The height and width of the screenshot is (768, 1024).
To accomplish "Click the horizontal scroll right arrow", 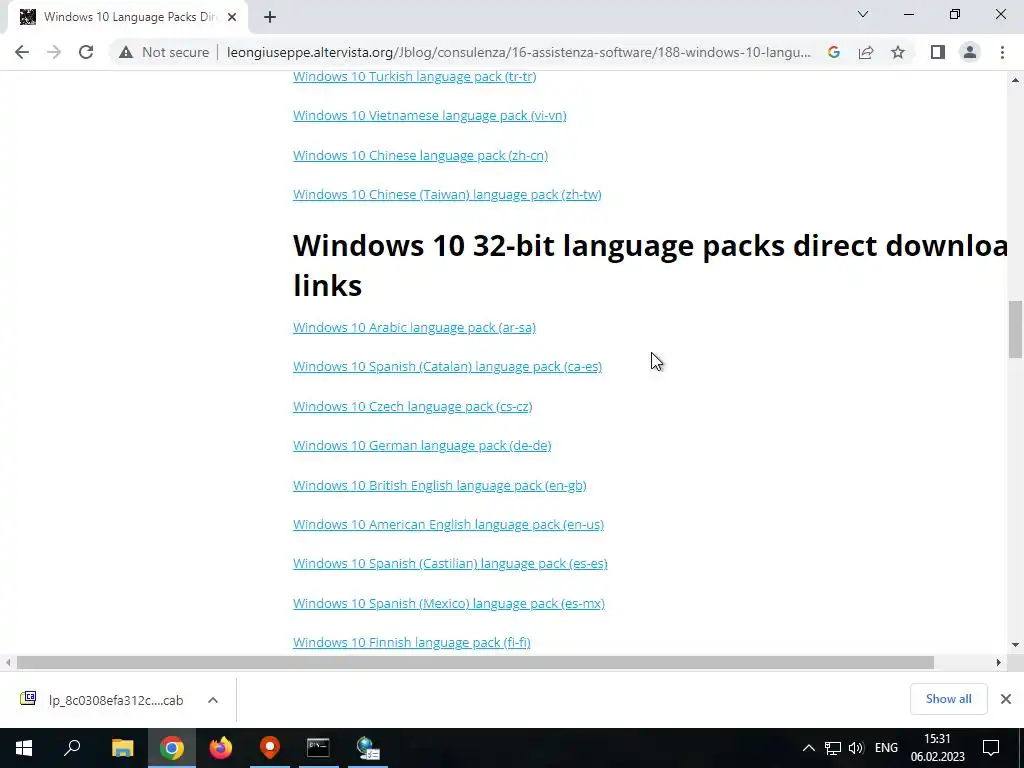I will coord(998,662).
